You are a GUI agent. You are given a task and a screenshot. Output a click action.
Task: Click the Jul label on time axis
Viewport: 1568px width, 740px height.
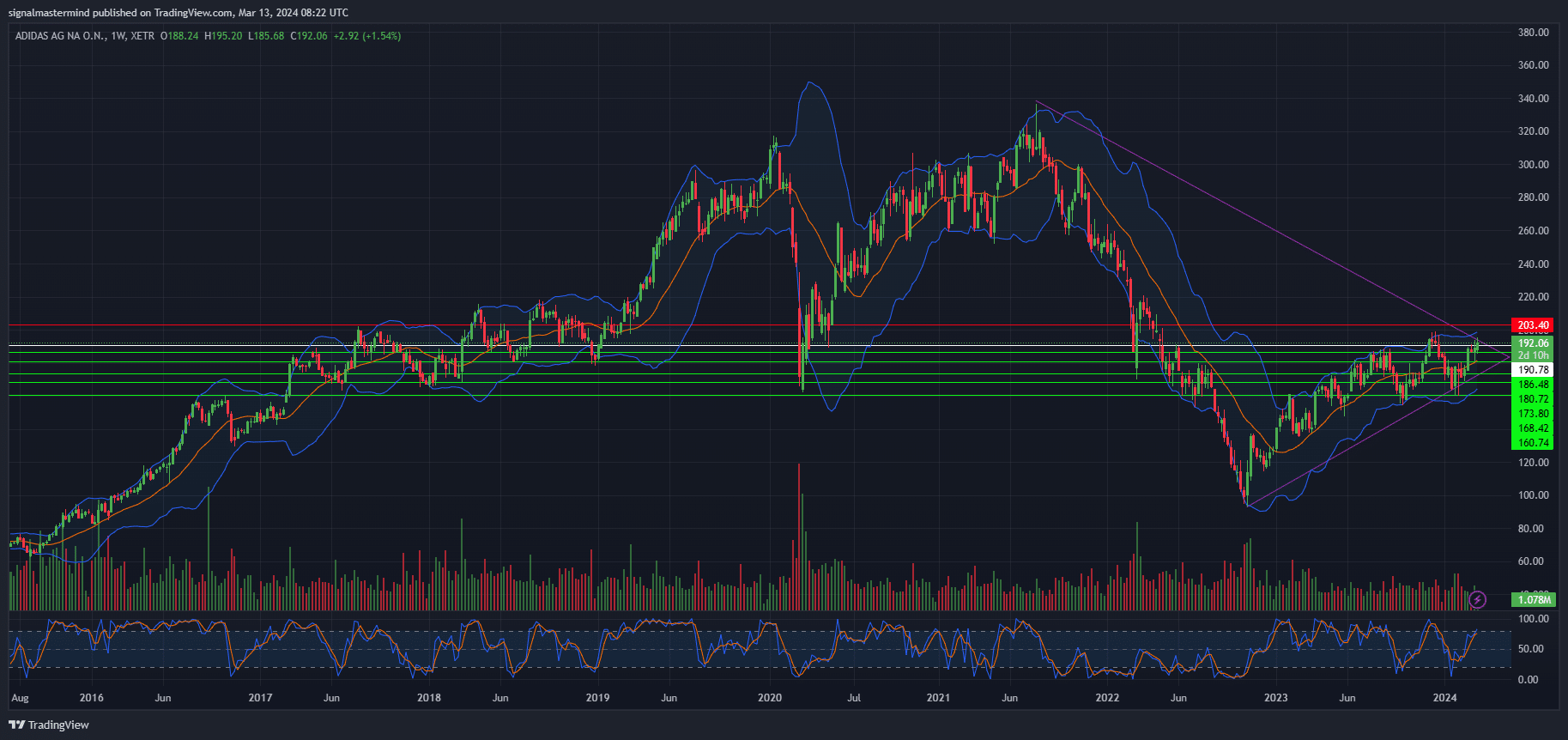(x=854, y=698)
